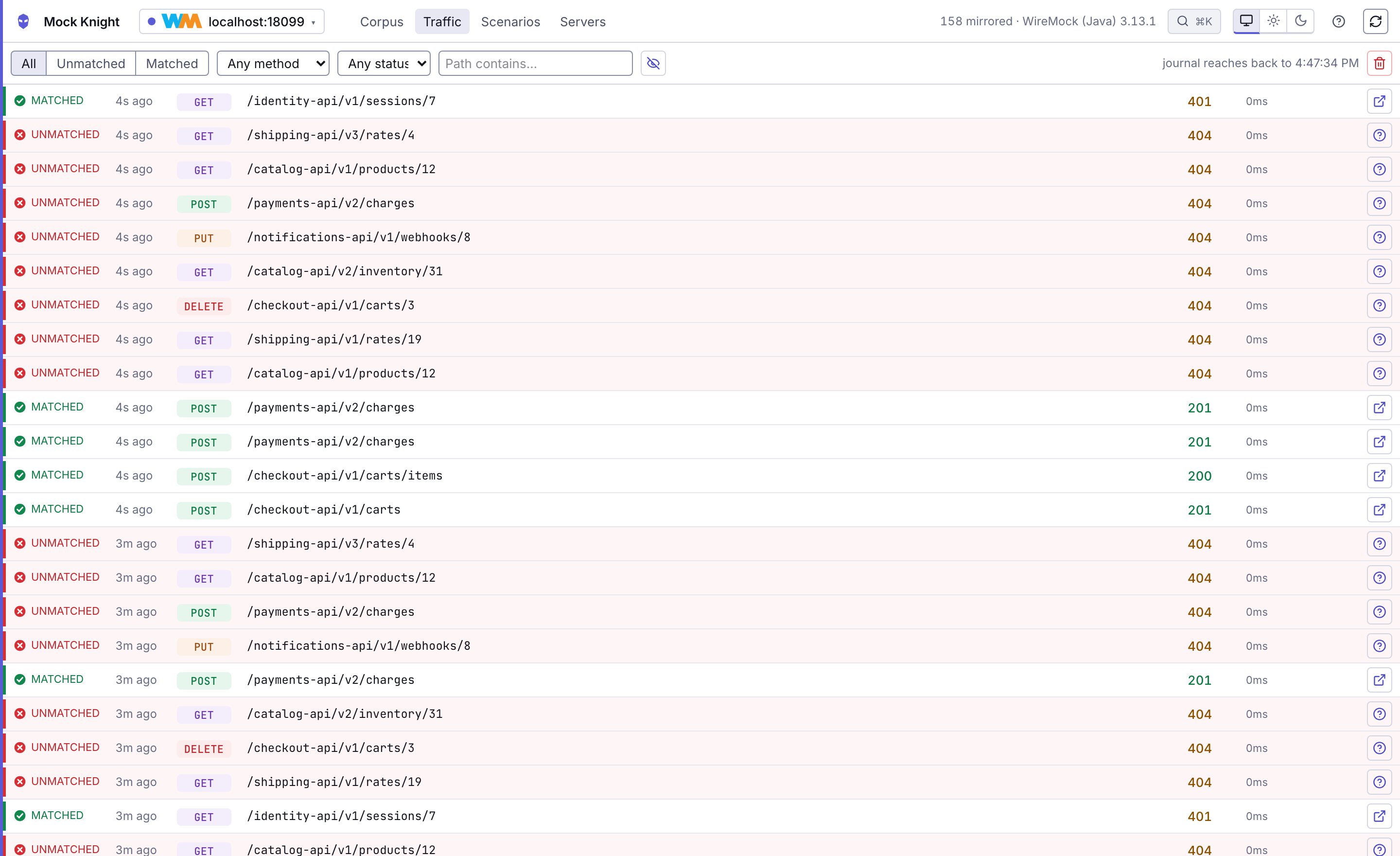Open the Any method dropdown
Screen dimensions: 1400x856
click(273, 63)
